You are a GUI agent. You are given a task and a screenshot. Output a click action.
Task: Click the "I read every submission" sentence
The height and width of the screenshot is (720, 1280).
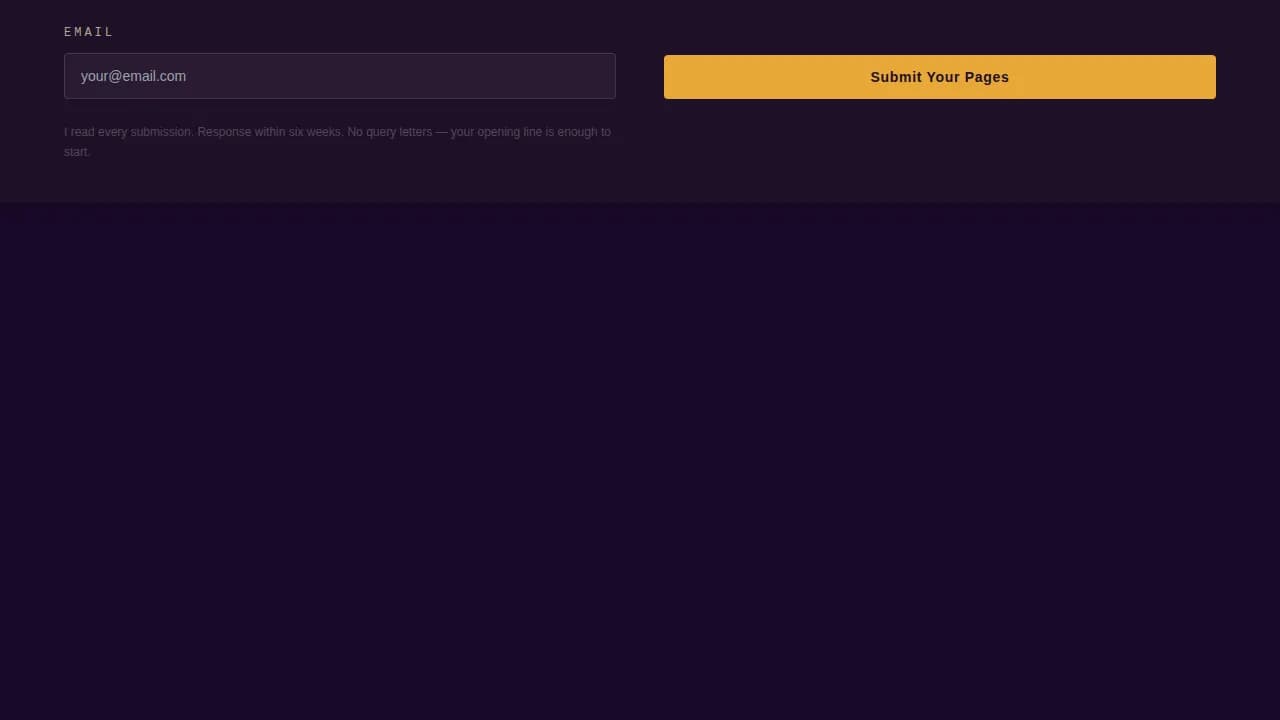point(128,132)
